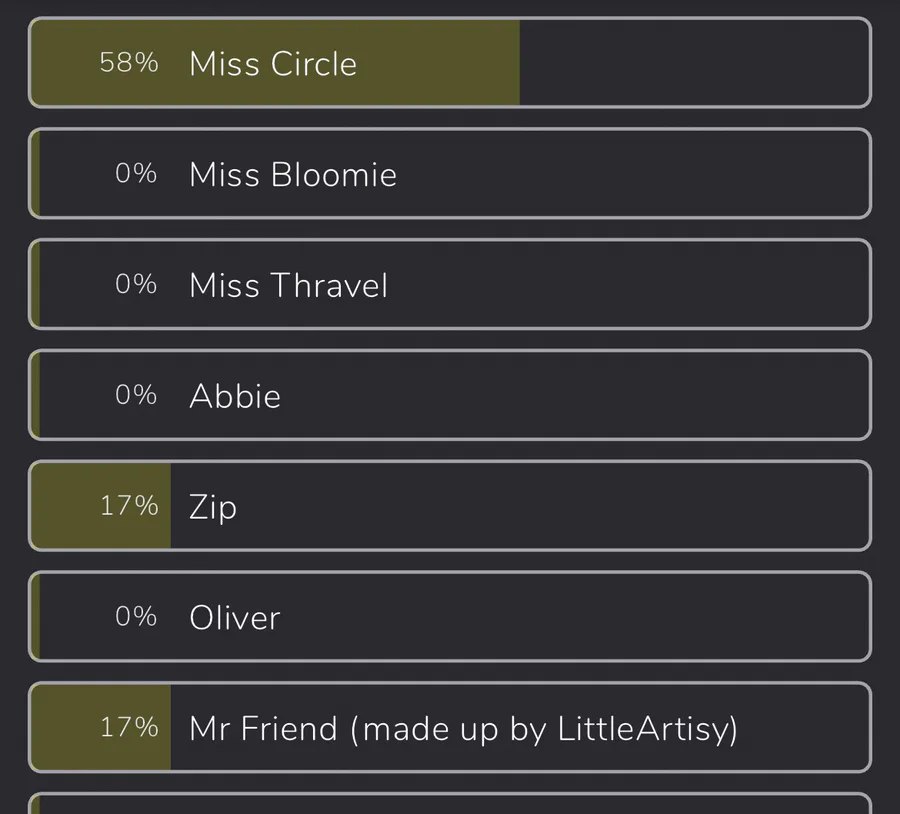
Task: Click the partially visible option below Mr Friend
Action: click(450, 804)
